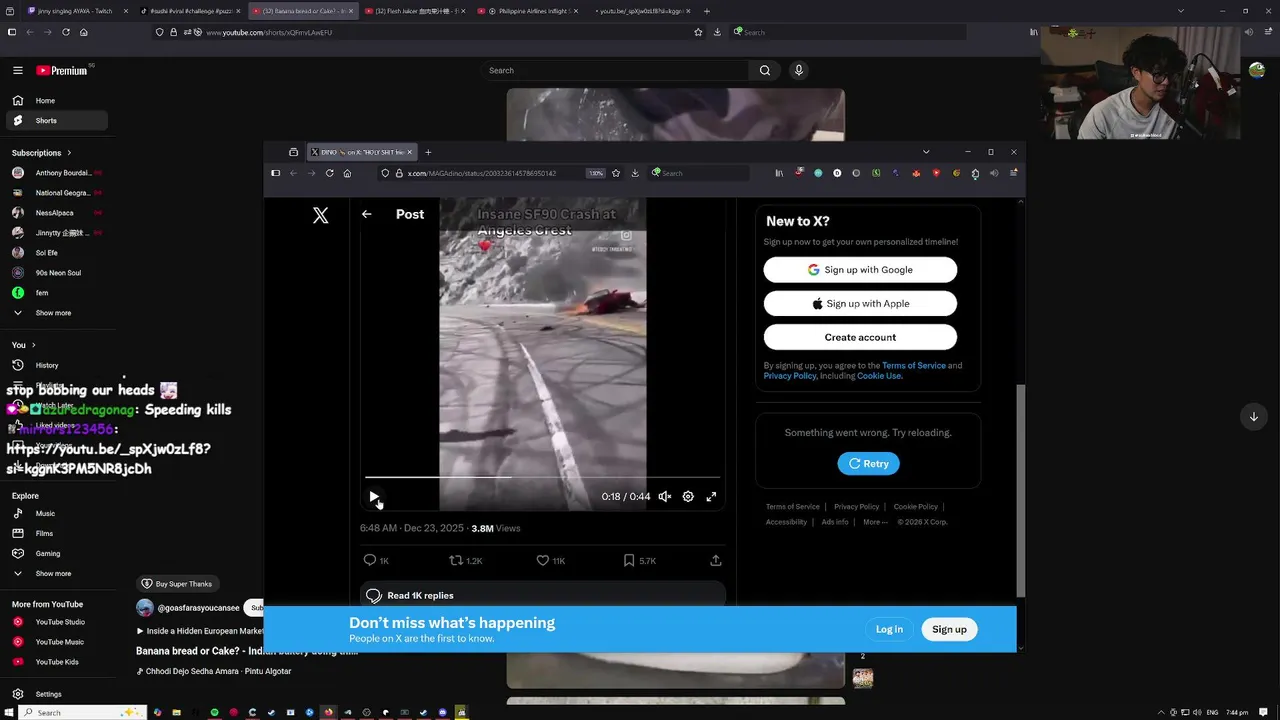Click the X video progress bar
Viewport: 1280px width, 720px height.
[542, 477]
